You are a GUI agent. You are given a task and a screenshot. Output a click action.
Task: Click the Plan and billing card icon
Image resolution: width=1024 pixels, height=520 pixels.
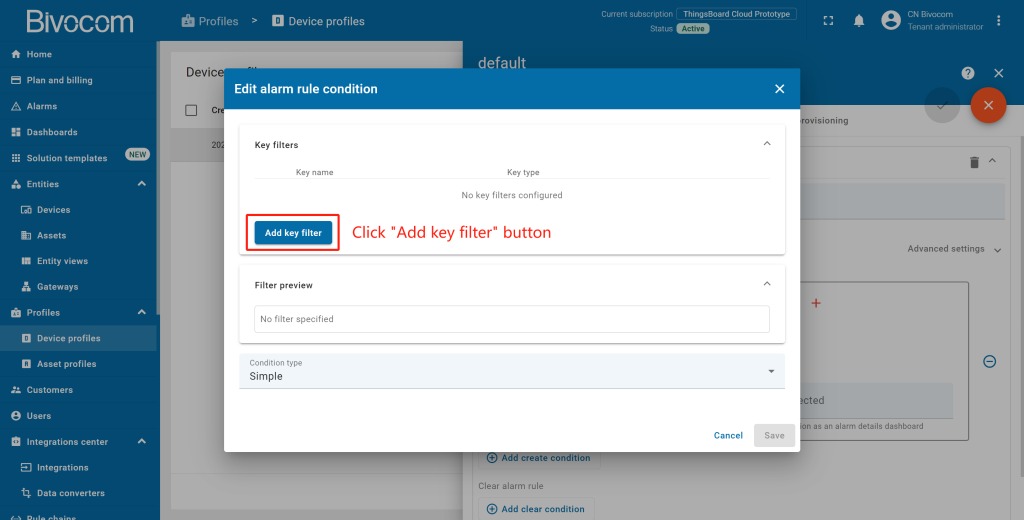click(16, 80)
